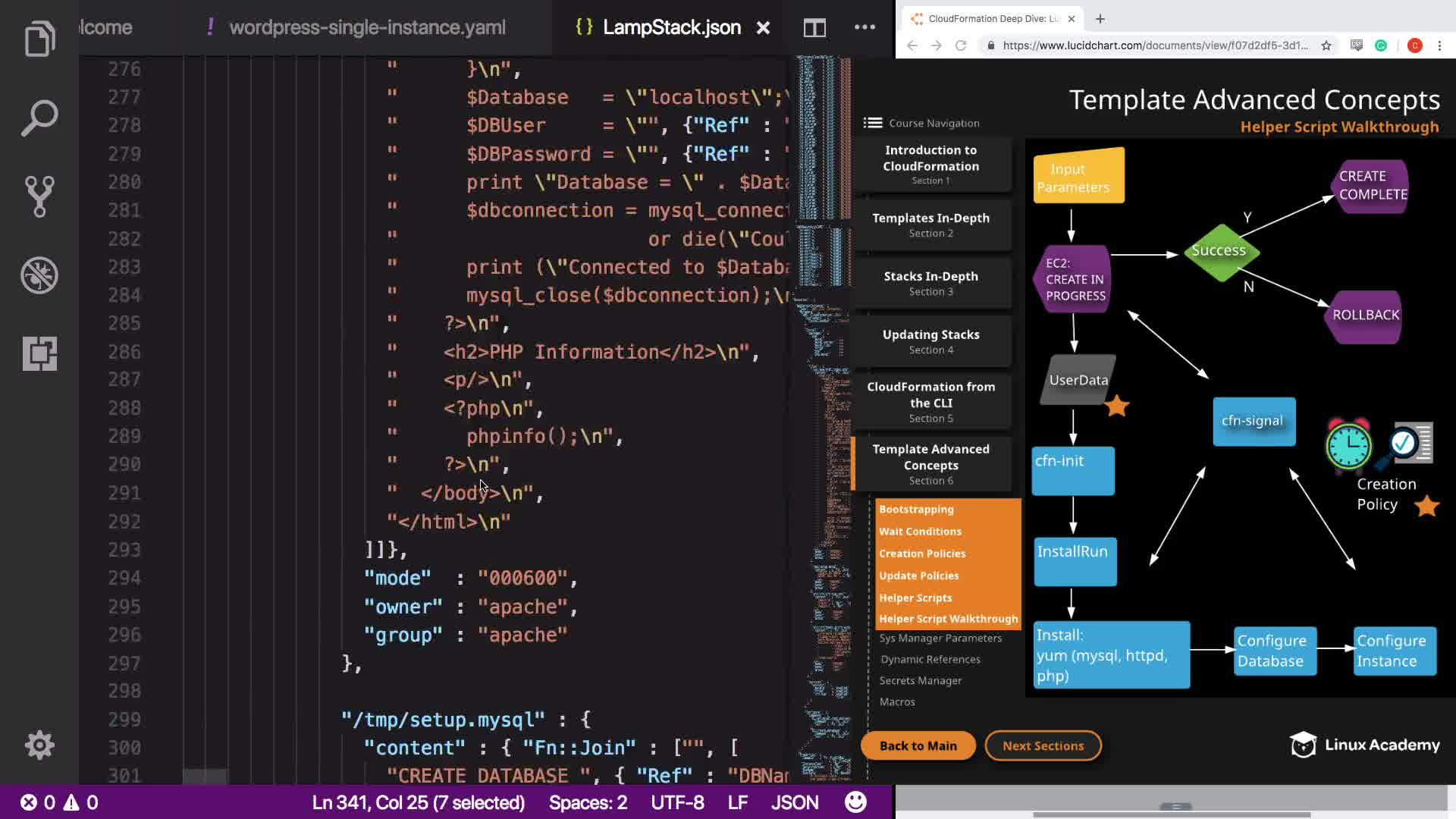Select the Sys Manager Parameters item
This screenshot has width=1456, height=819.
point(940,639)
